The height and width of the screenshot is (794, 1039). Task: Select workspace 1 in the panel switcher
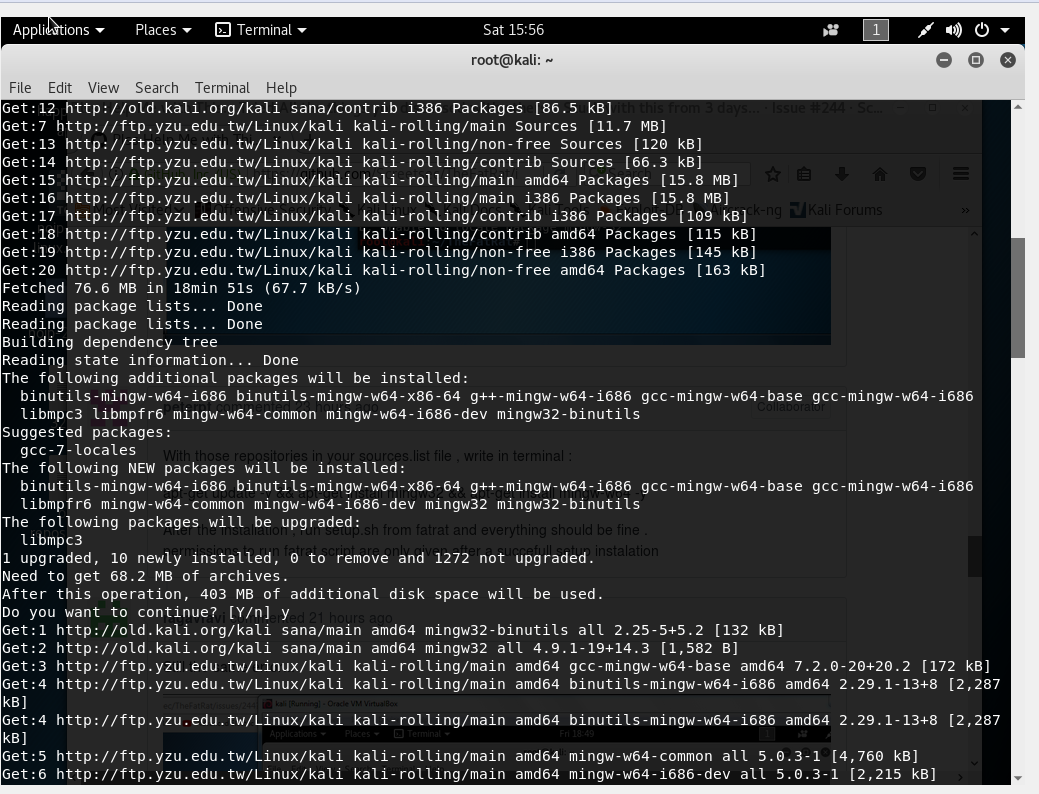tap(875, 30)
